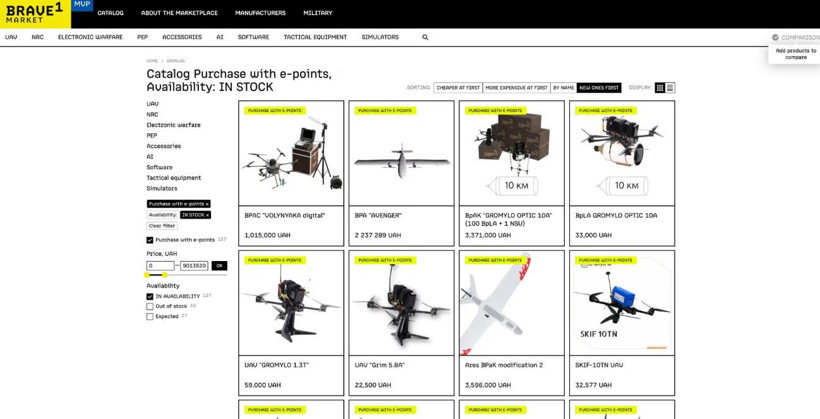Open the BPA "AVENGER" product thumbnail
Image resolution: width=820 pixels, height=419 pixels.
click(401, 154)
